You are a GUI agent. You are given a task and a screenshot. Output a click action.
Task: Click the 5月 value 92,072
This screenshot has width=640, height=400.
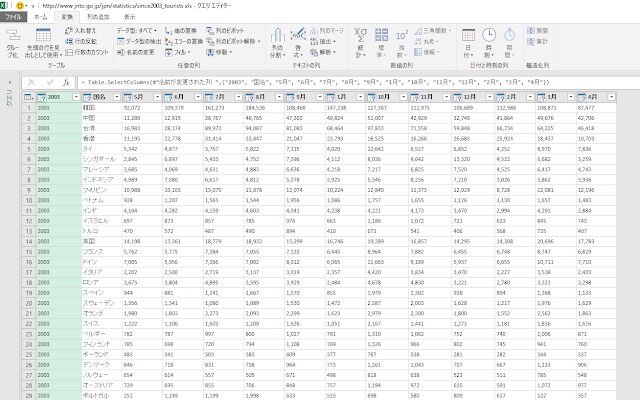(x=142, y=108)
